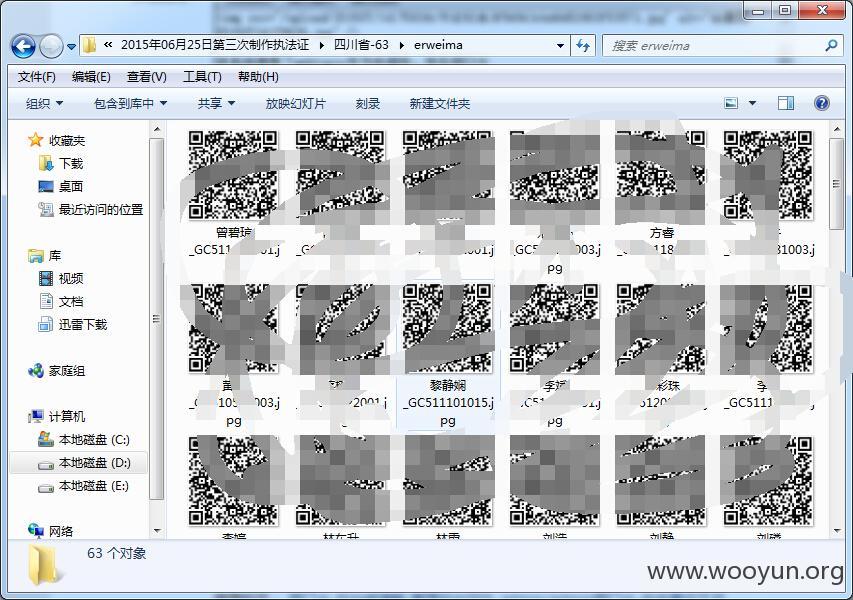Image resolution: width=853 pixels, height=600 pixels.
Task: Open the 视频 library
Action: [71, 278]
